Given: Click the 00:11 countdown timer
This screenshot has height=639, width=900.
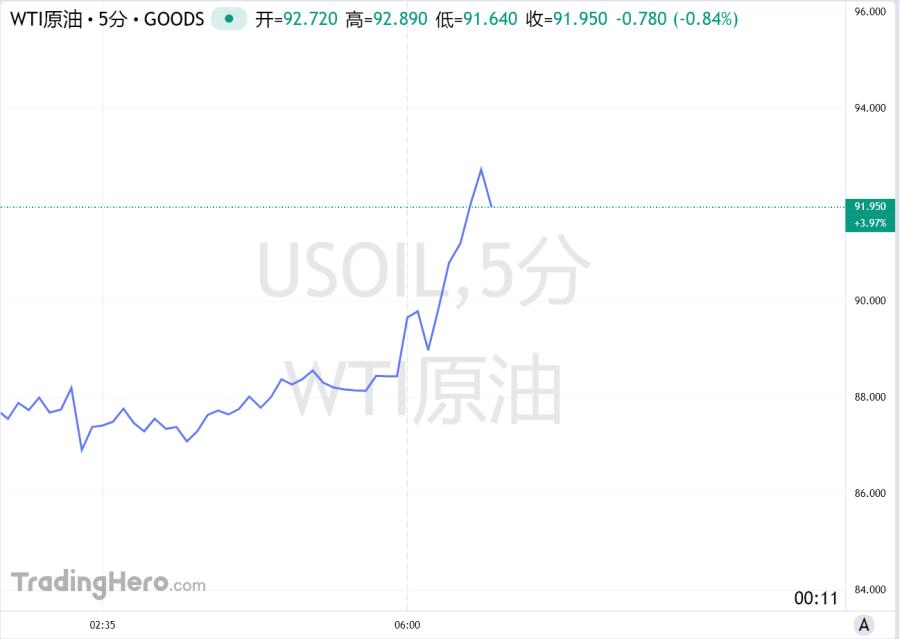Looking at the screenshot, I should (815, 598).
